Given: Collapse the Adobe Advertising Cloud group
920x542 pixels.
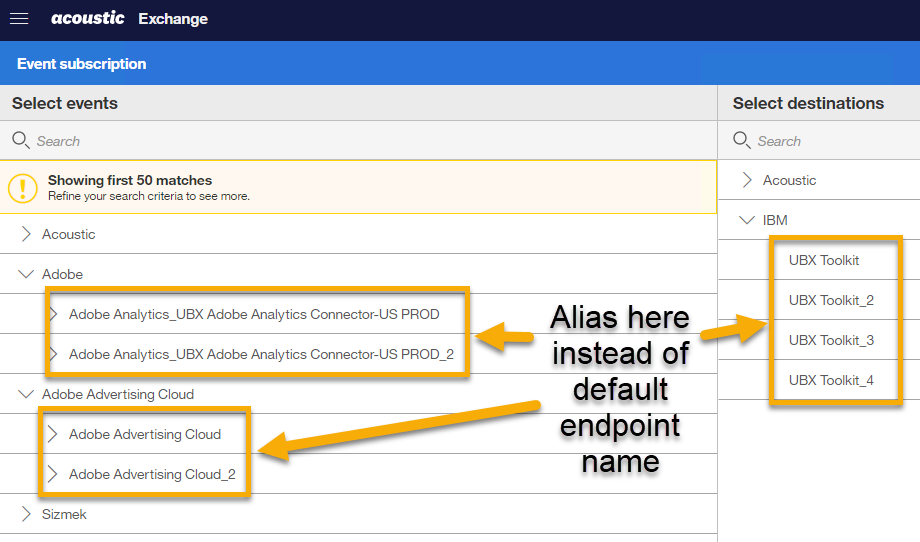Looking at the screenshot, I should pos(26,394).
